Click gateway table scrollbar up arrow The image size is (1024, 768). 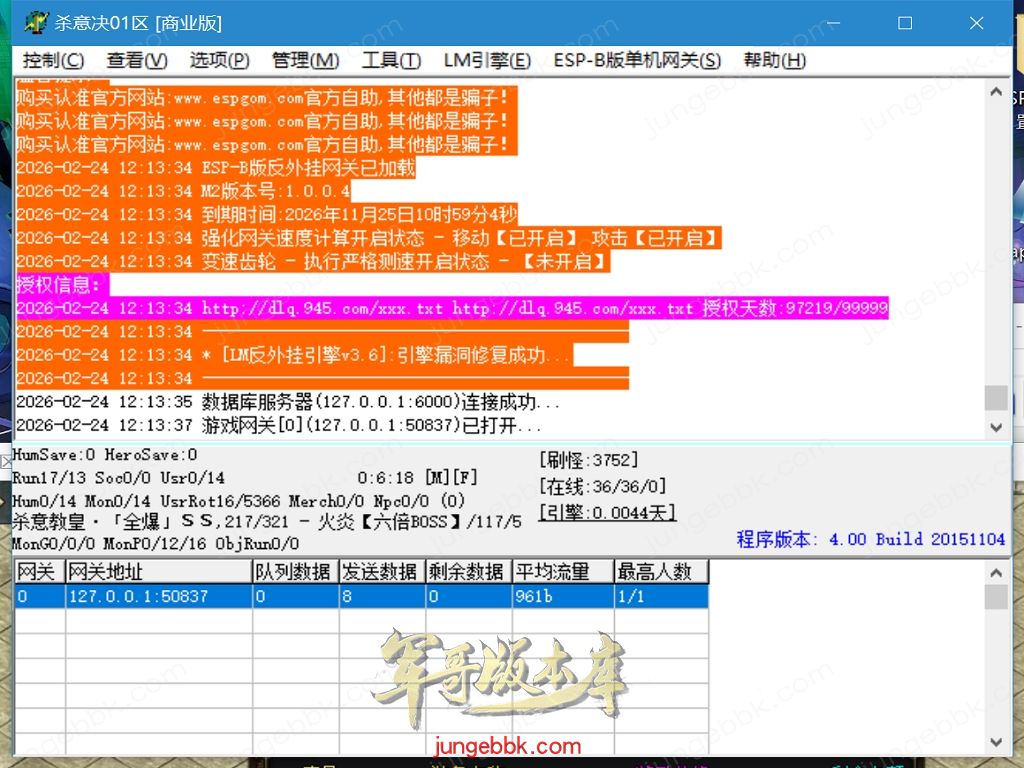[995, 573]
